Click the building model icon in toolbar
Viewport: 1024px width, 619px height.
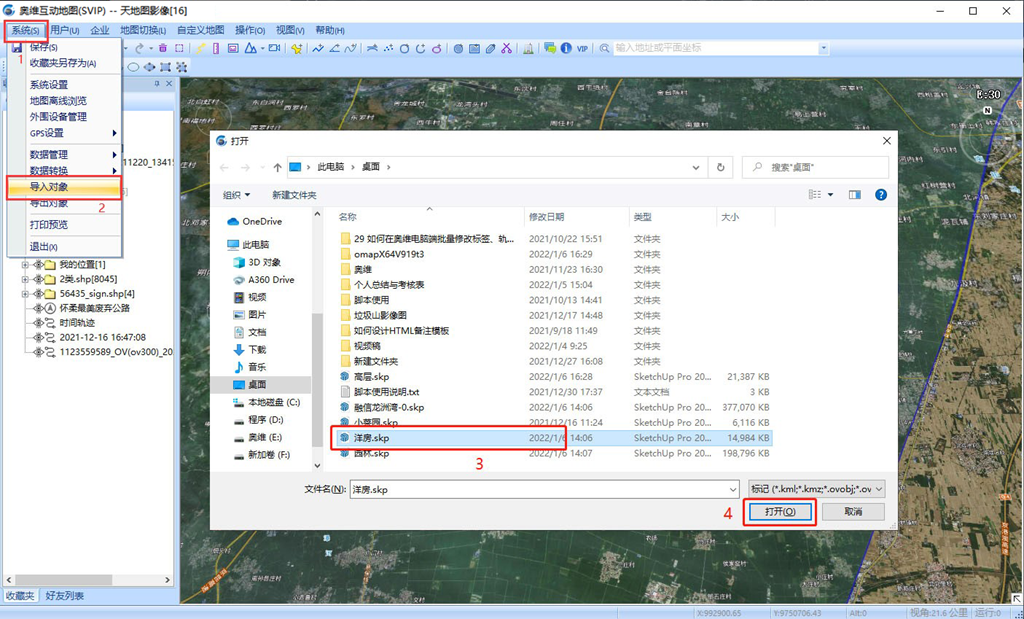tap(528, 48)
